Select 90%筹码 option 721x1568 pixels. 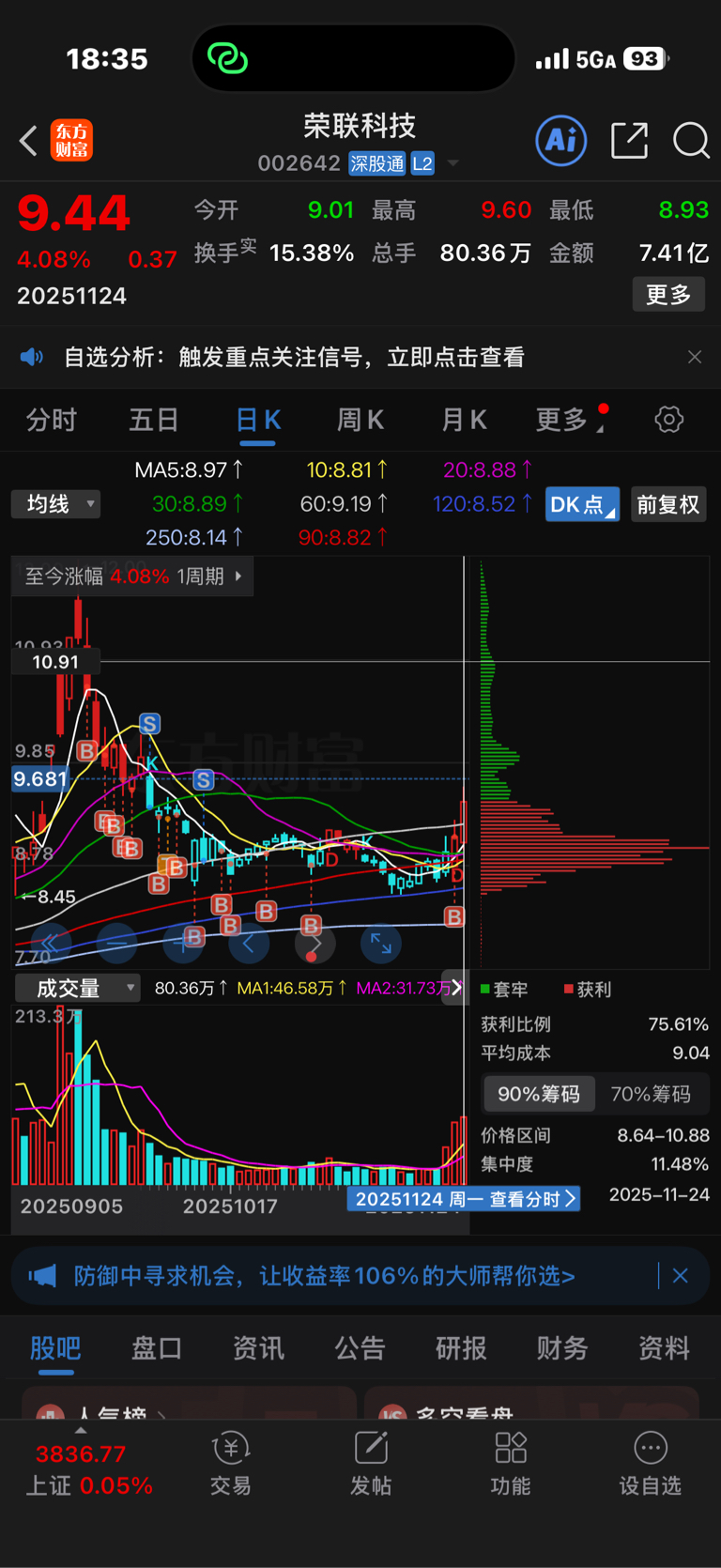point(539,1094)
